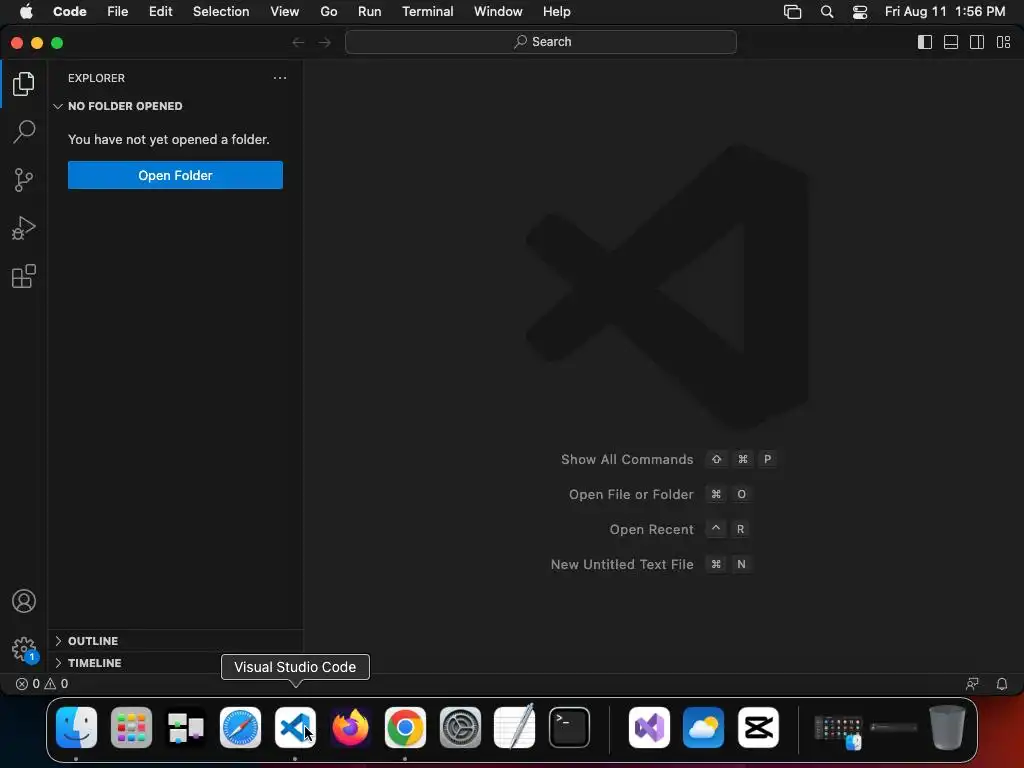Open Finder from the Dock

(76, 727)
